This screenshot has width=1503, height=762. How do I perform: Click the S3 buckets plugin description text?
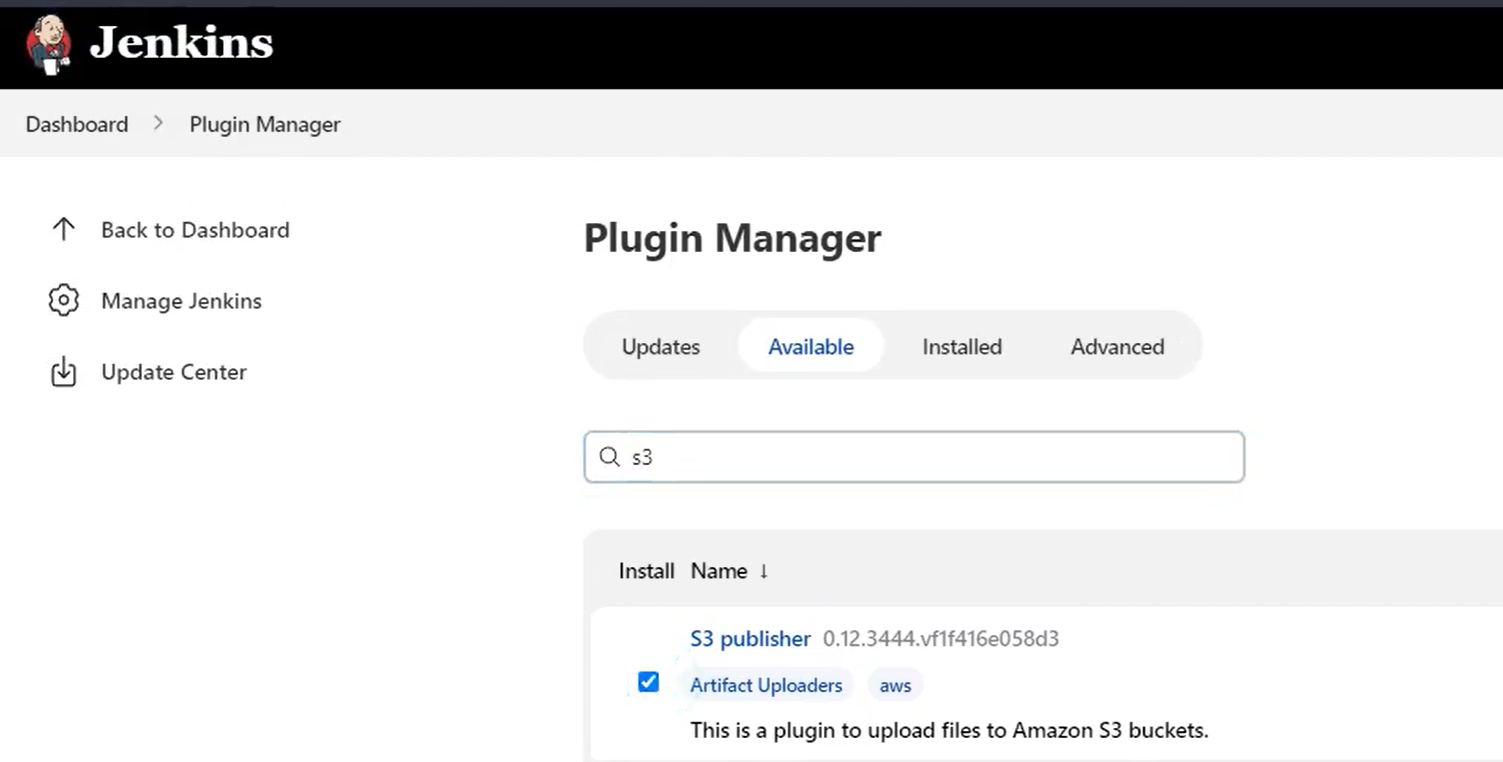point(949,730)
